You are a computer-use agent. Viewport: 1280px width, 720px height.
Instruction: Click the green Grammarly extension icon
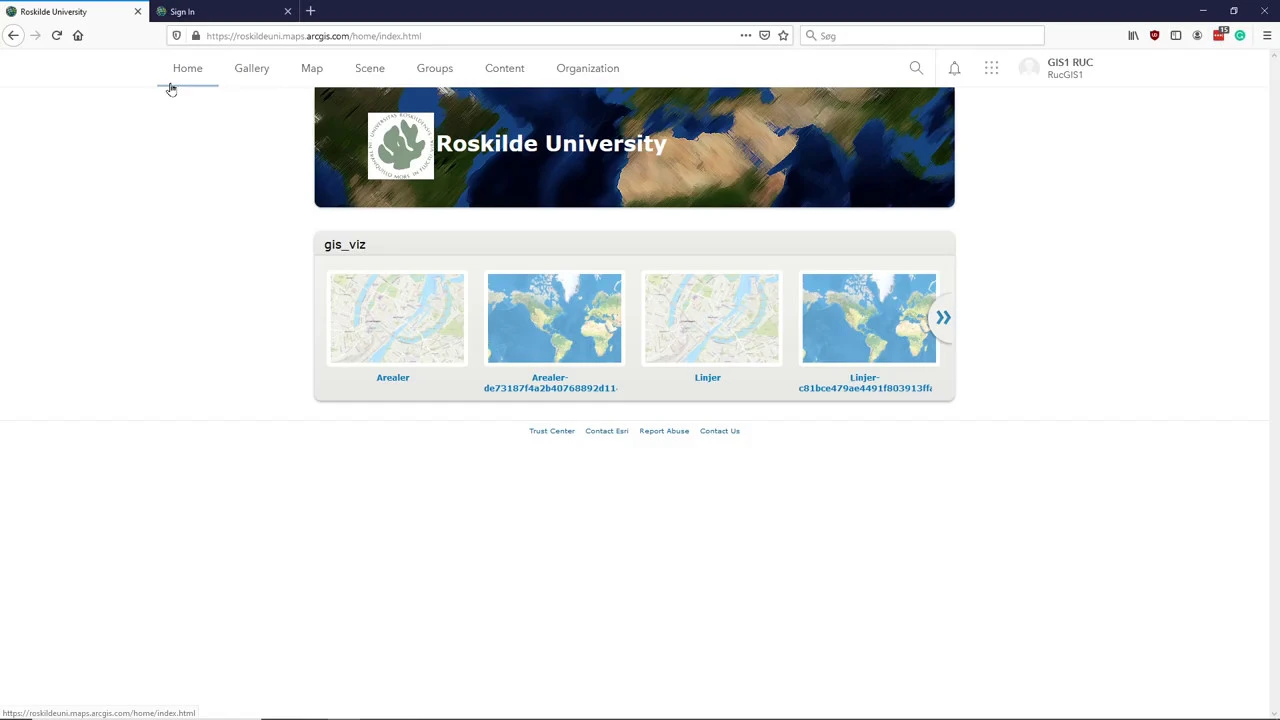(x=1240, y=36)
